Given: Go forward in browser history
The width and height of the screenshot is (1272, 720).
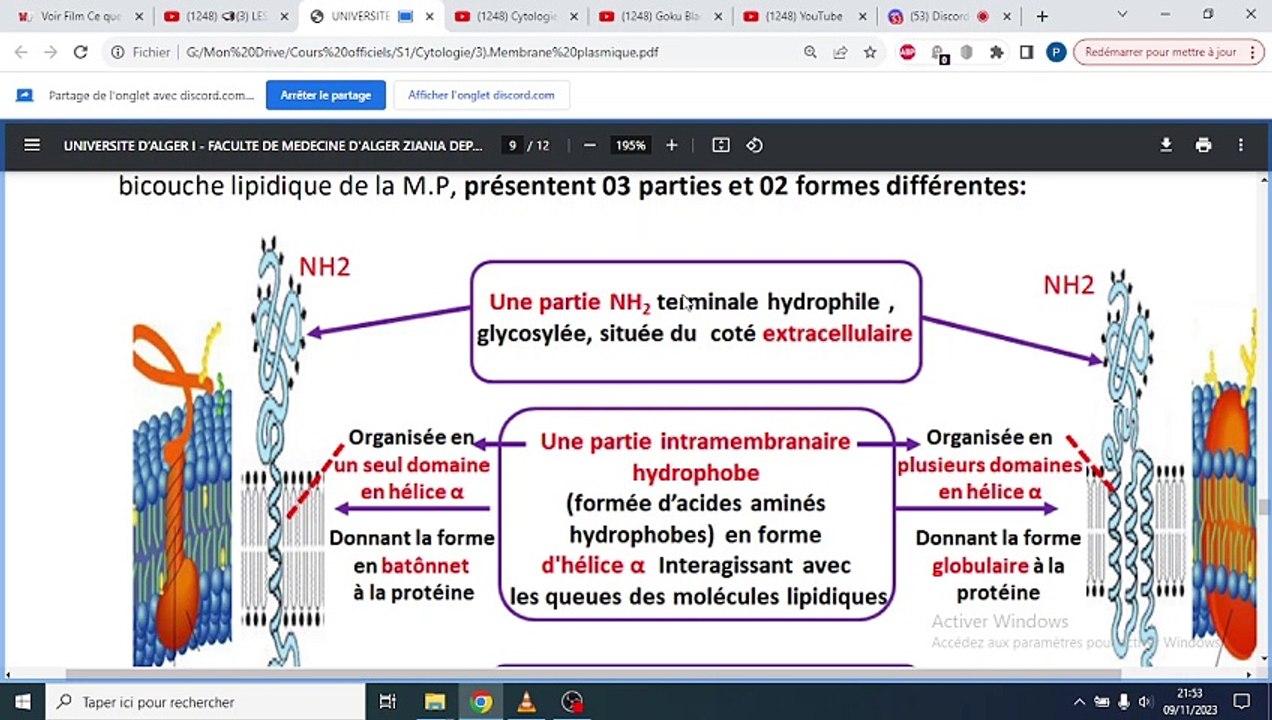Looking at the screenshot, I should point(51,52).
